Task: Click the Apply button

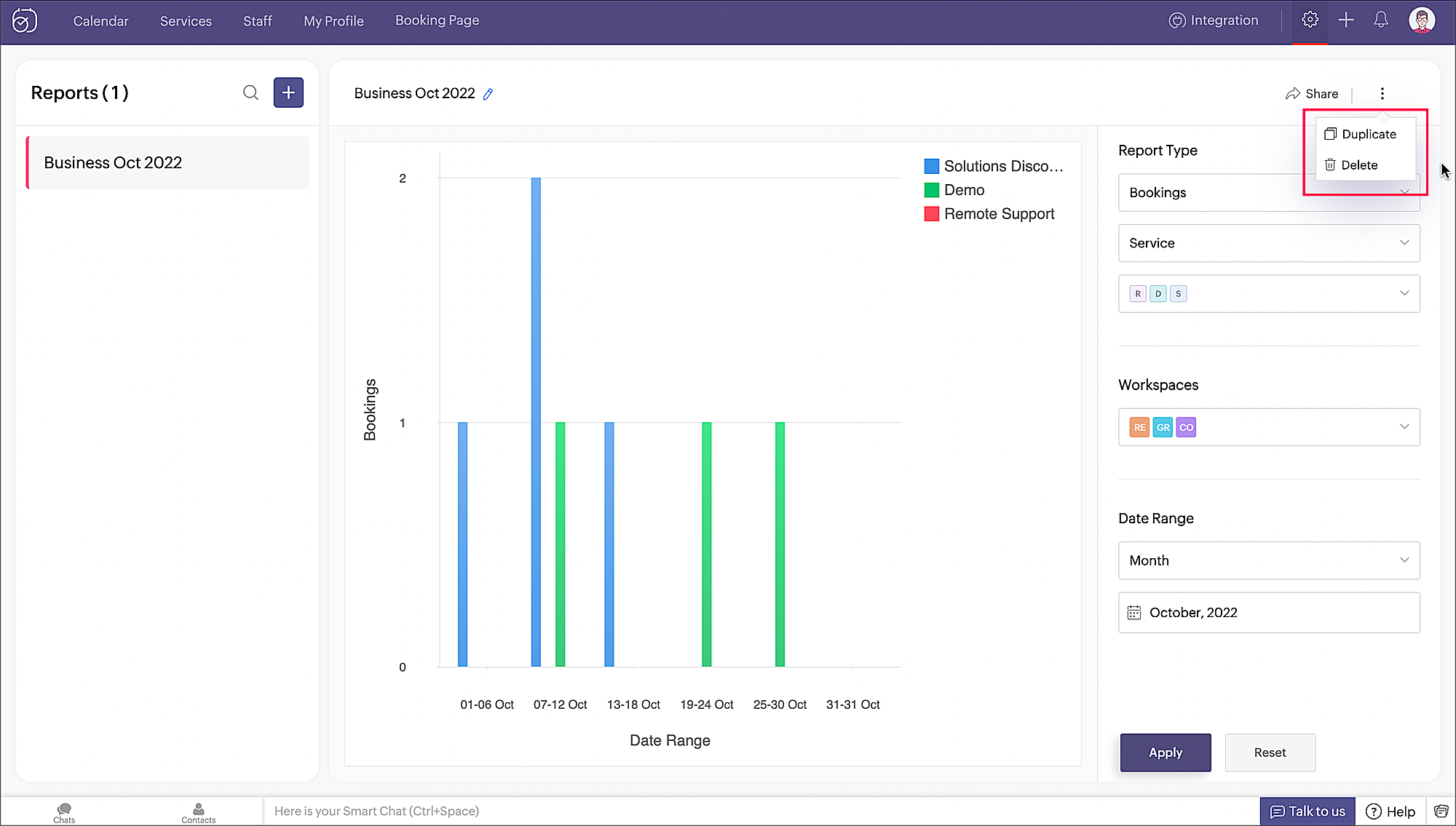Action: coord(1166,752)
